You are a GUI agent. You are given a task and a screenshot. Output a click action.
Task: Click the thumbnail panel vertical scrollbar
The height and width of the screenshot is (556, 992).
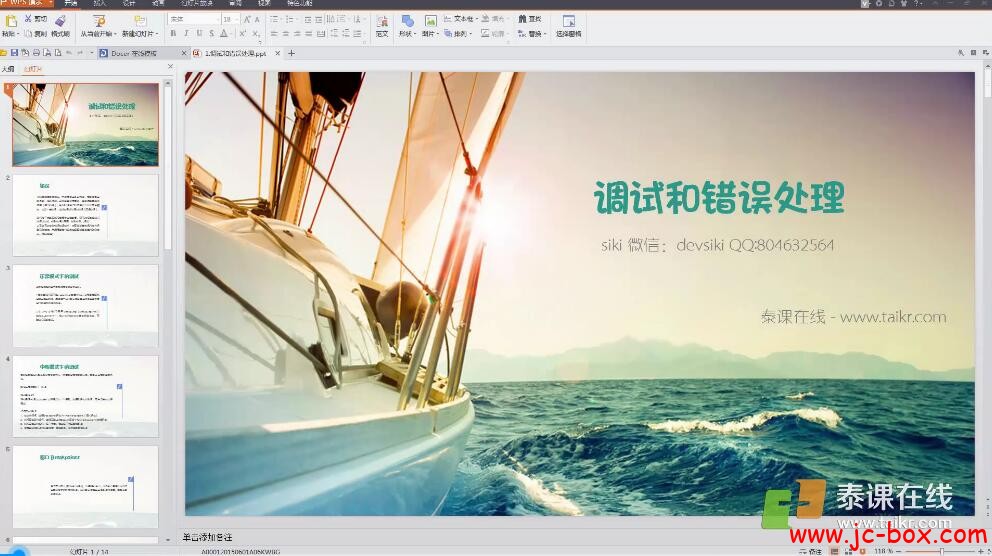(x=168, y=168)
